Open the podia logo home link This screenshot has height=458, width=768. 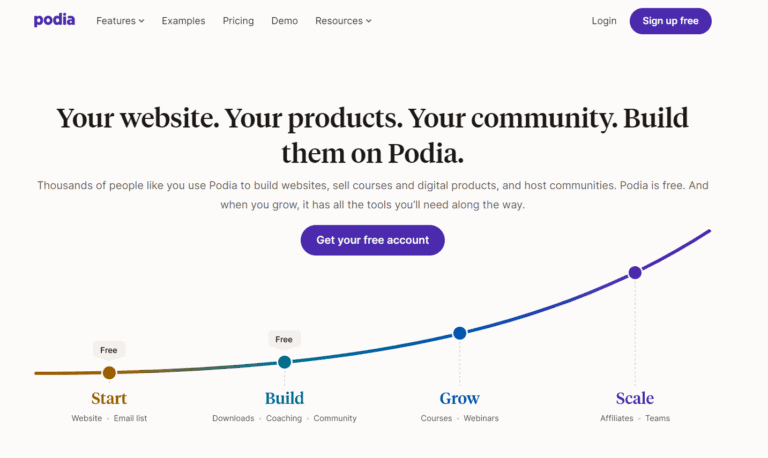click(54, 20)
